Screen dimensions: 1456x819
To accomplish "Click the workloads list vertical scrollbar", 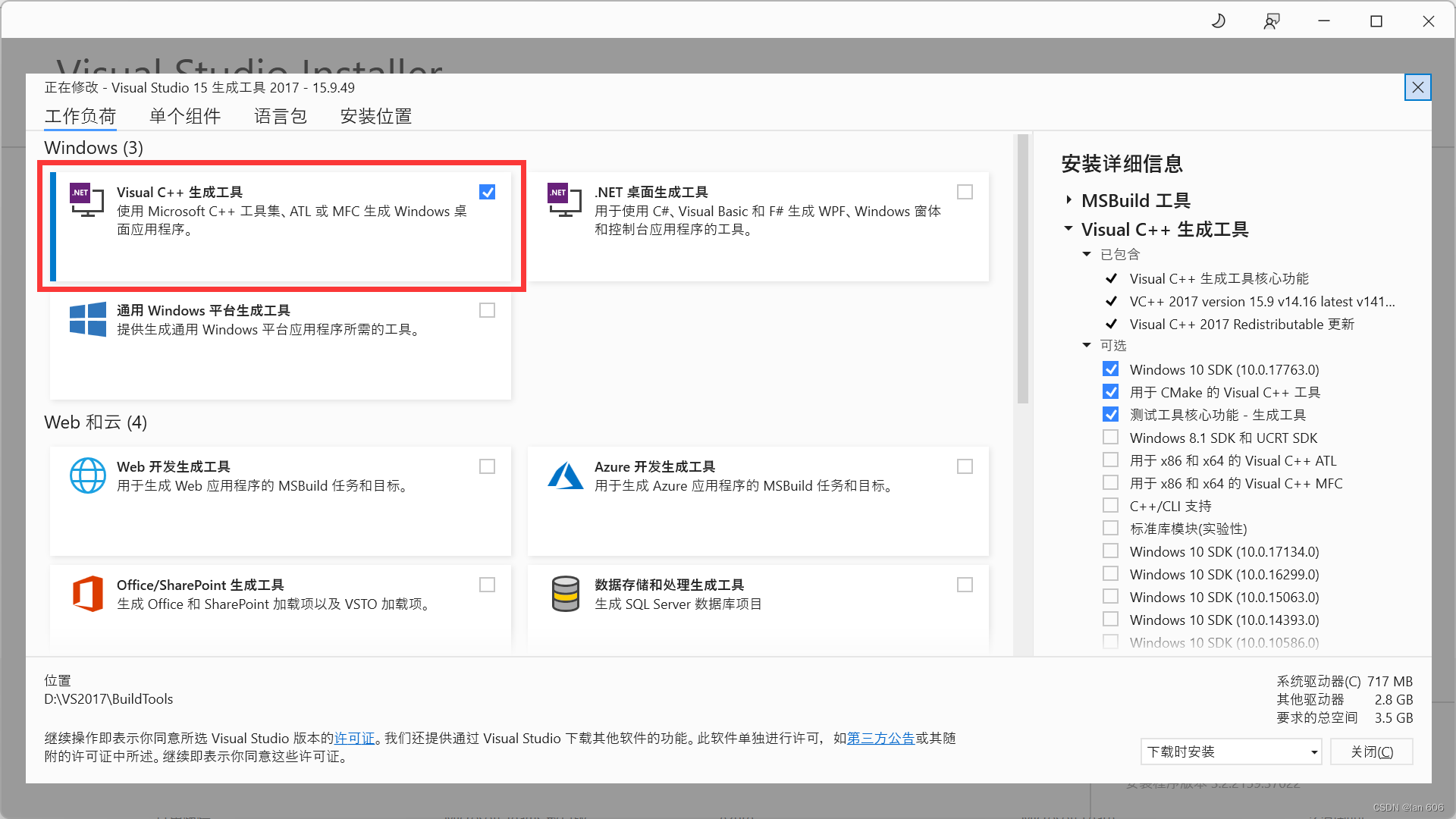I will click(1022, 269).
